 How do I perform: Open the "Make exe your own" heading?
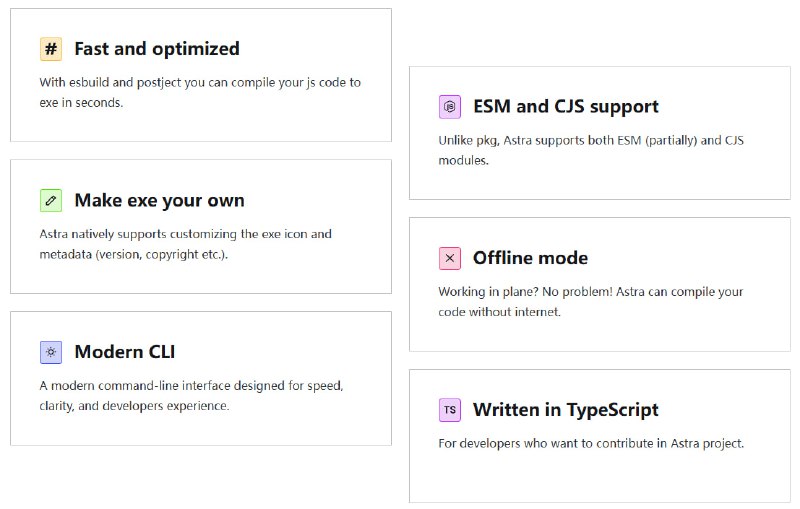(x=159, y=201)
